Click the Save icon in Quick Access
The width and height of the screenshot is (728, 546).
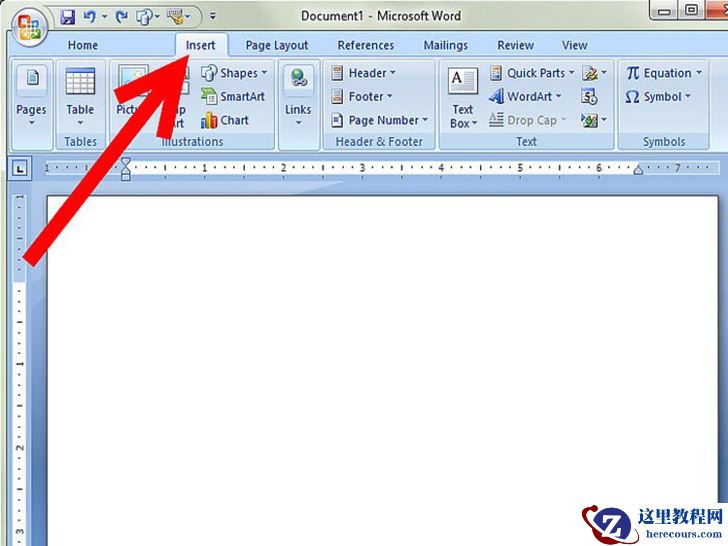pos(68,18)
